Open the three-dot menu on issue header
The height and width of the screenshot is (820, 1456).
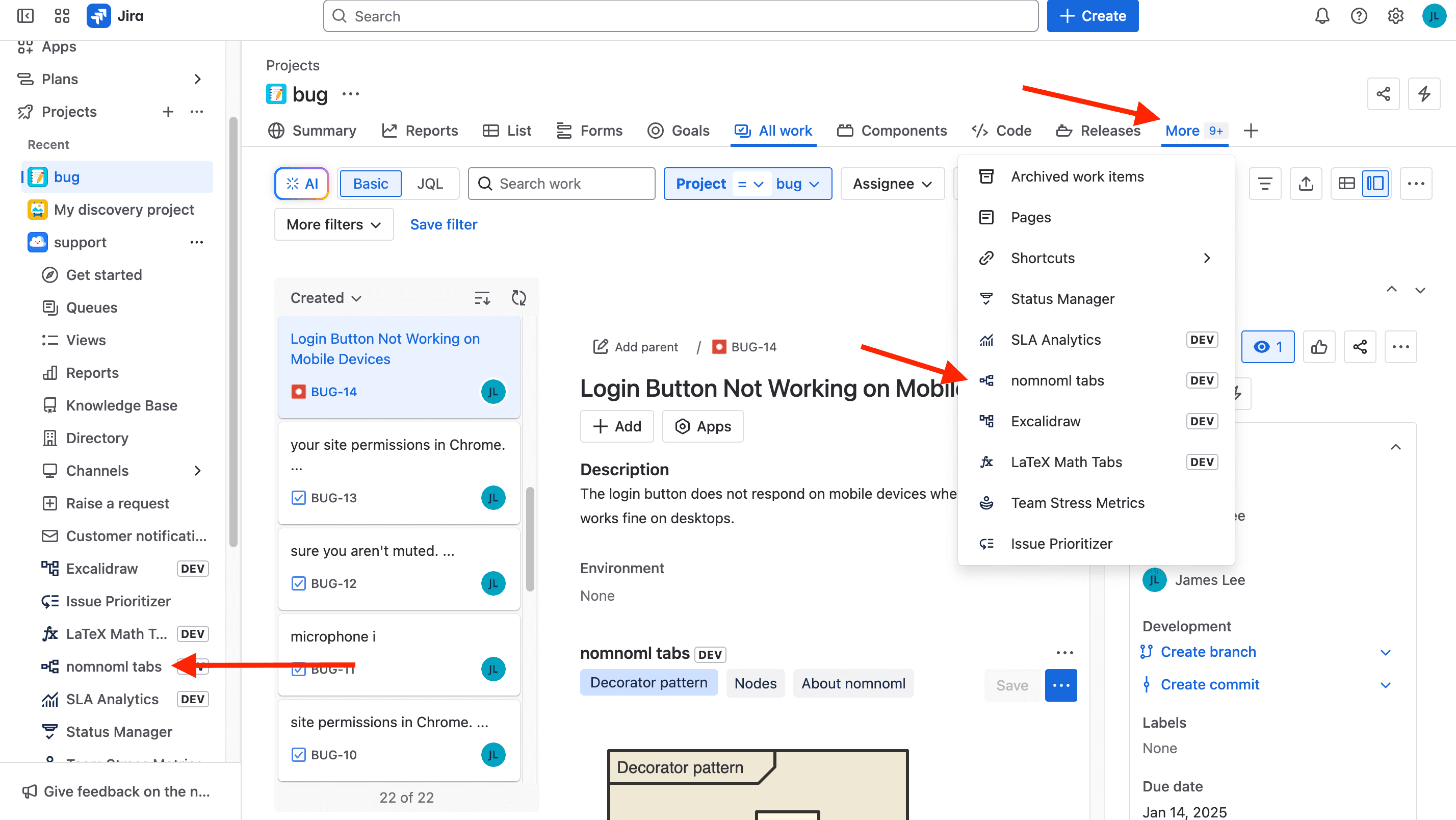tap(1400, 347)
